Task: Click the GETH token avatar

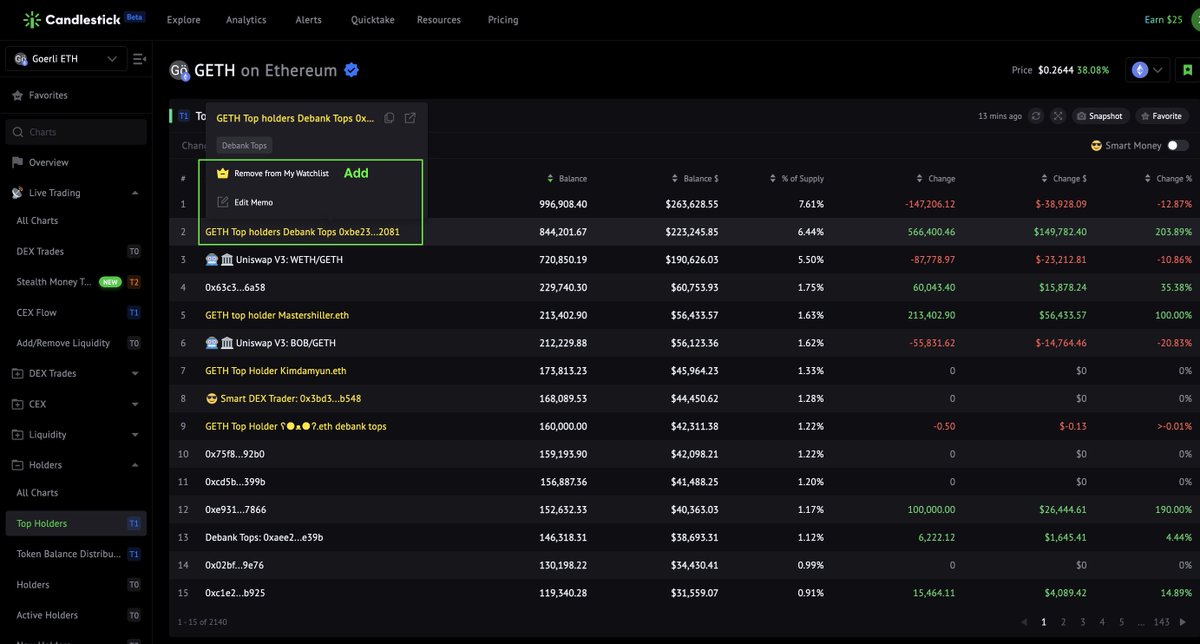Action: coord(179,70)
